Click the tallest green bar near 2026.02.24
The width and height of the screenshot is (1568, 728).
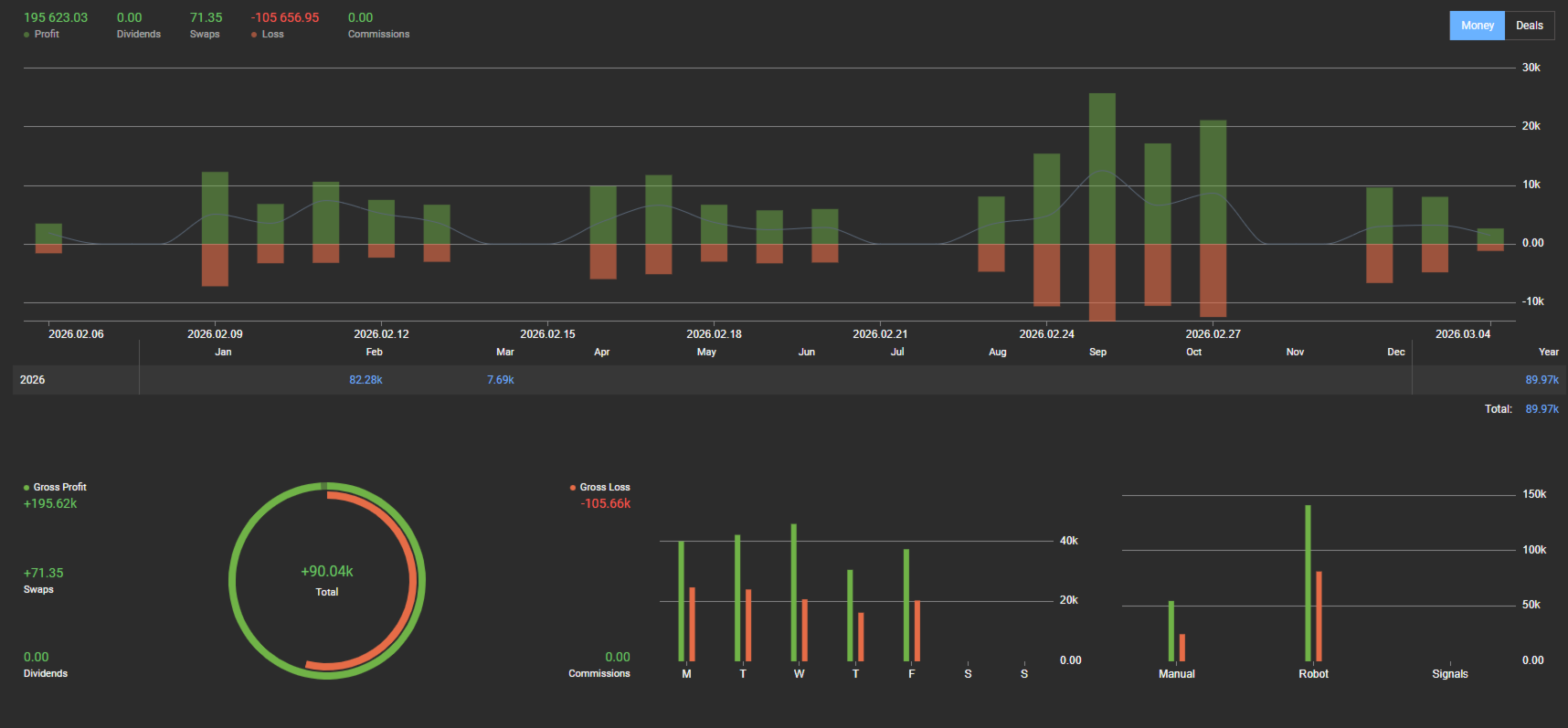click(1102, 168)
